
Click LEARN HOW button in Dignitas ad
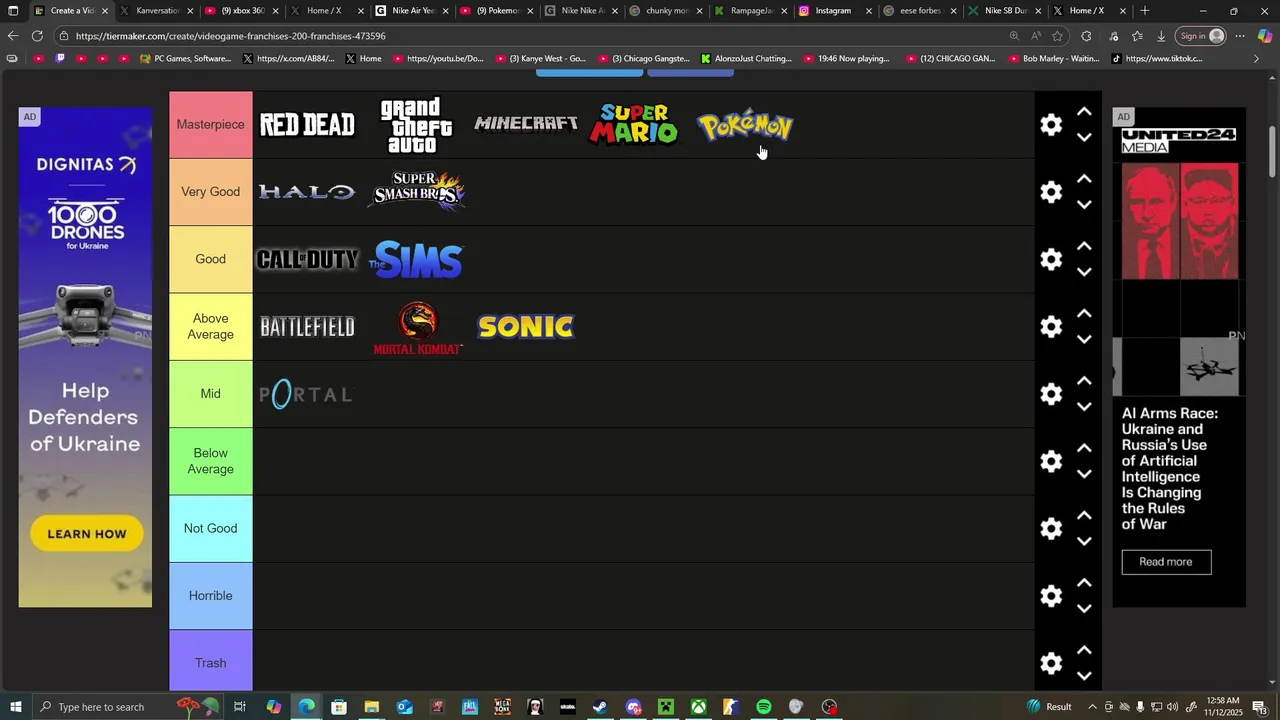[x=86, y=534]
